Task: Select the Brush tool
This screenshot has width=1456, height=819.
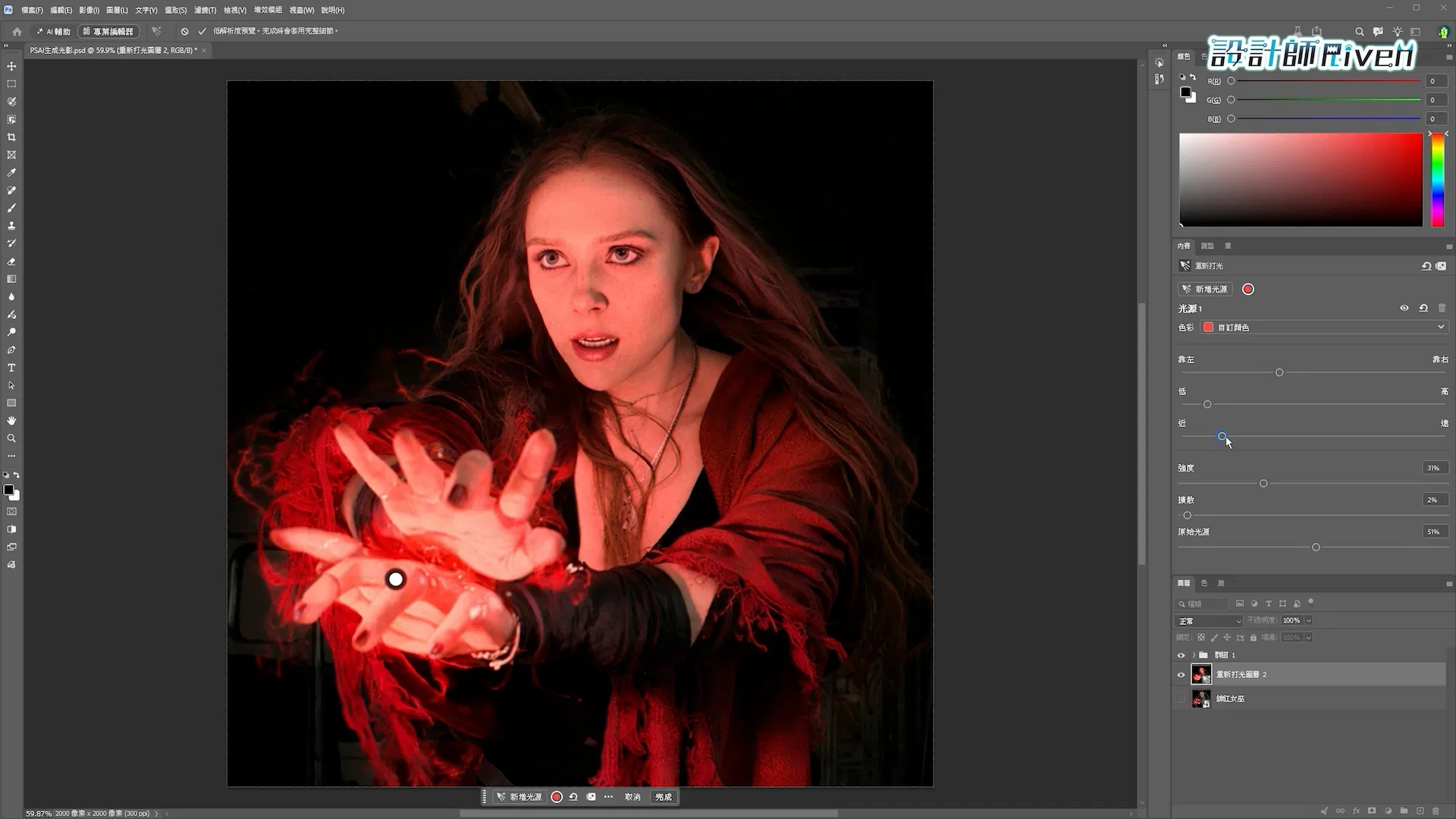Action: pyautogui.click(x=11, y=208)
